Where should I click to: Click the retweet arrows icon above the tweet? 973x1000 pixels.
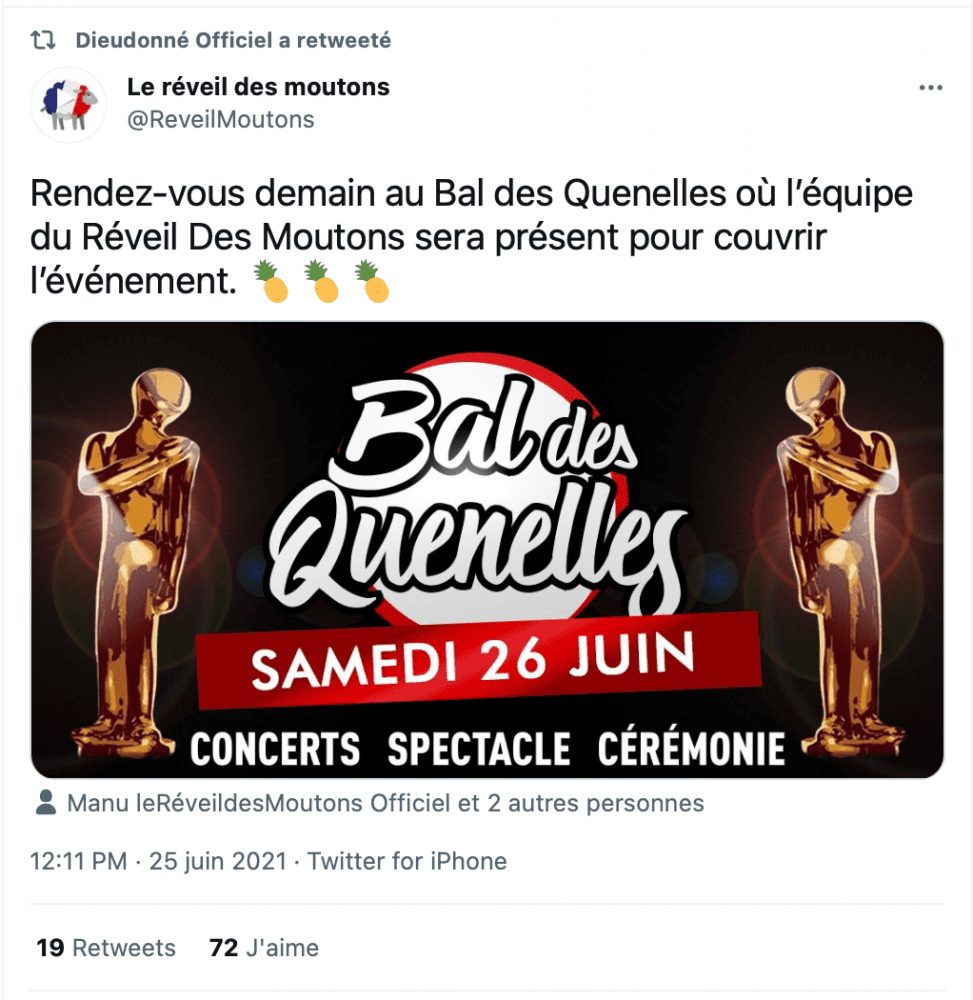pyautogui.click(x=43, y=40)
